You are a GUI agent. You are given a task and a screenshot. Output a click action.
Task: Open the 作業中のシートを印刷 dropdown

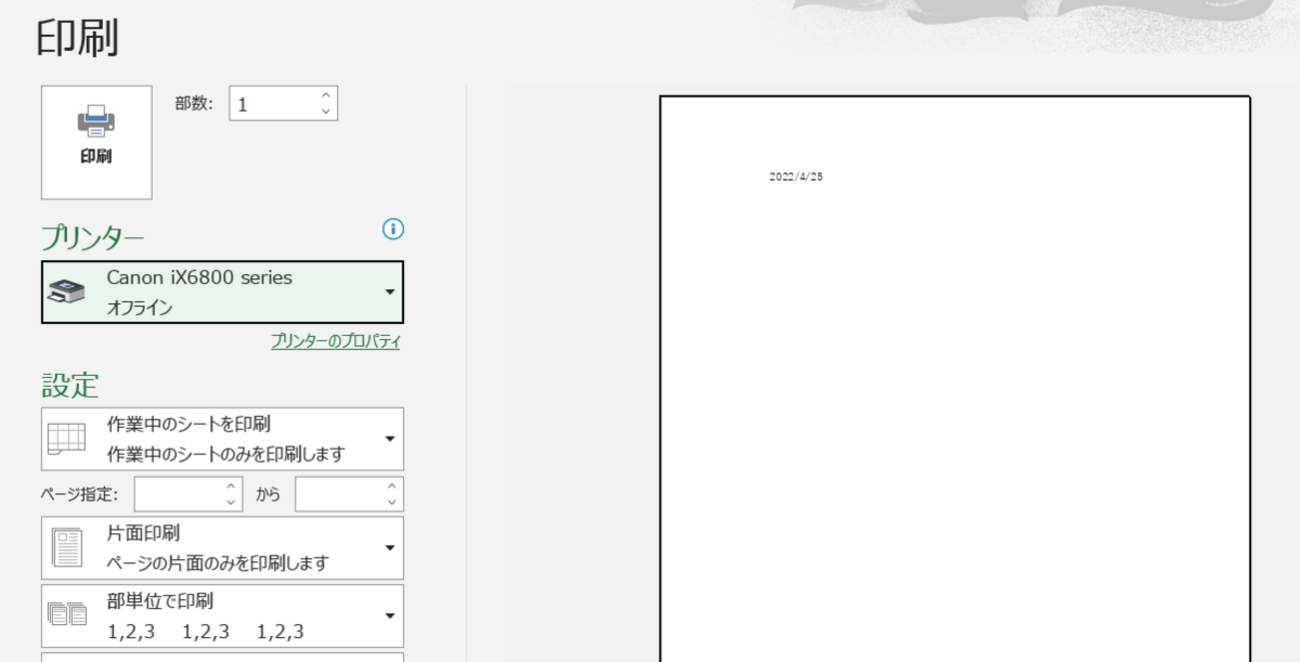pyautogui.click(x=222, y=439)
